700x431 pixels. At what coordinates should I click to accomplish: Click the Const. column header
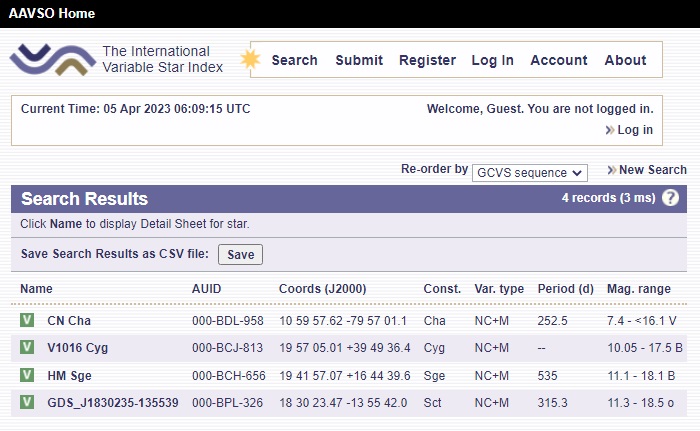(x=442, y=289)
